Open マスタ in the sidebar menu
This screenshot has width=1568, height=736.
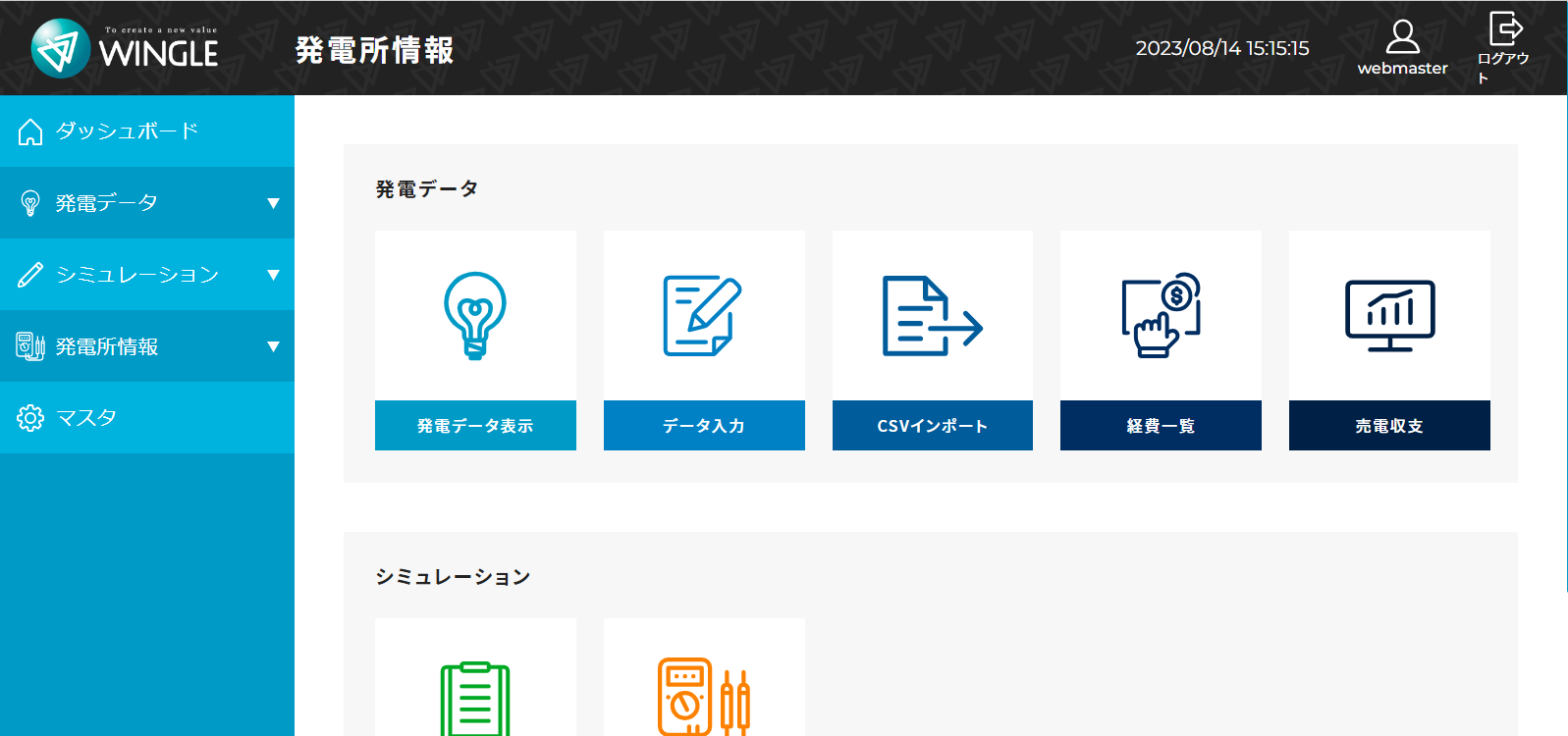pyautogui.click(x=86, y=418)
